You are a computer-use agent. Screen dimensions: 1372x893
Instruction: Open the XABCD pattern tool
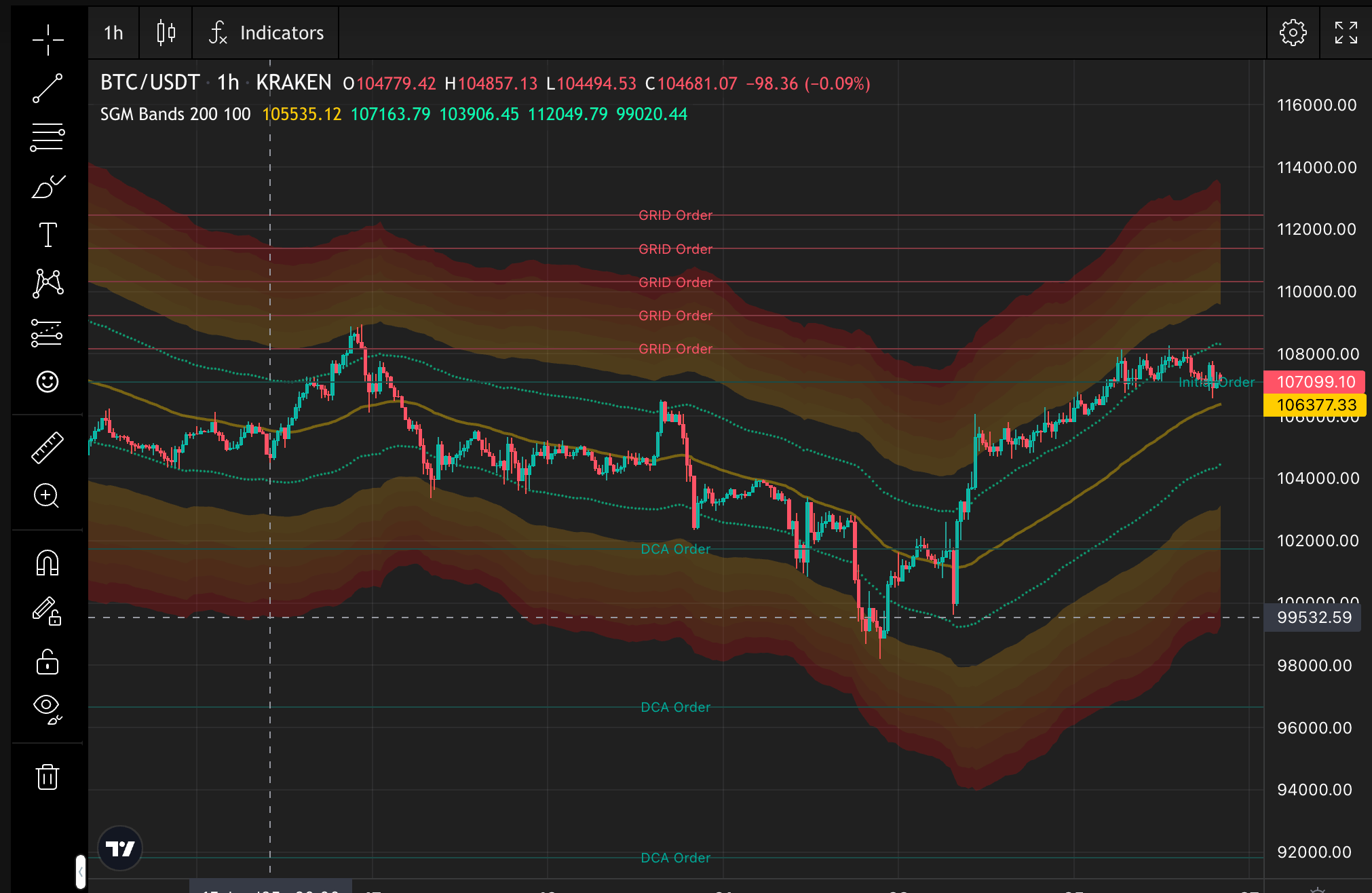pyautogui.click(x=47, y=284)
